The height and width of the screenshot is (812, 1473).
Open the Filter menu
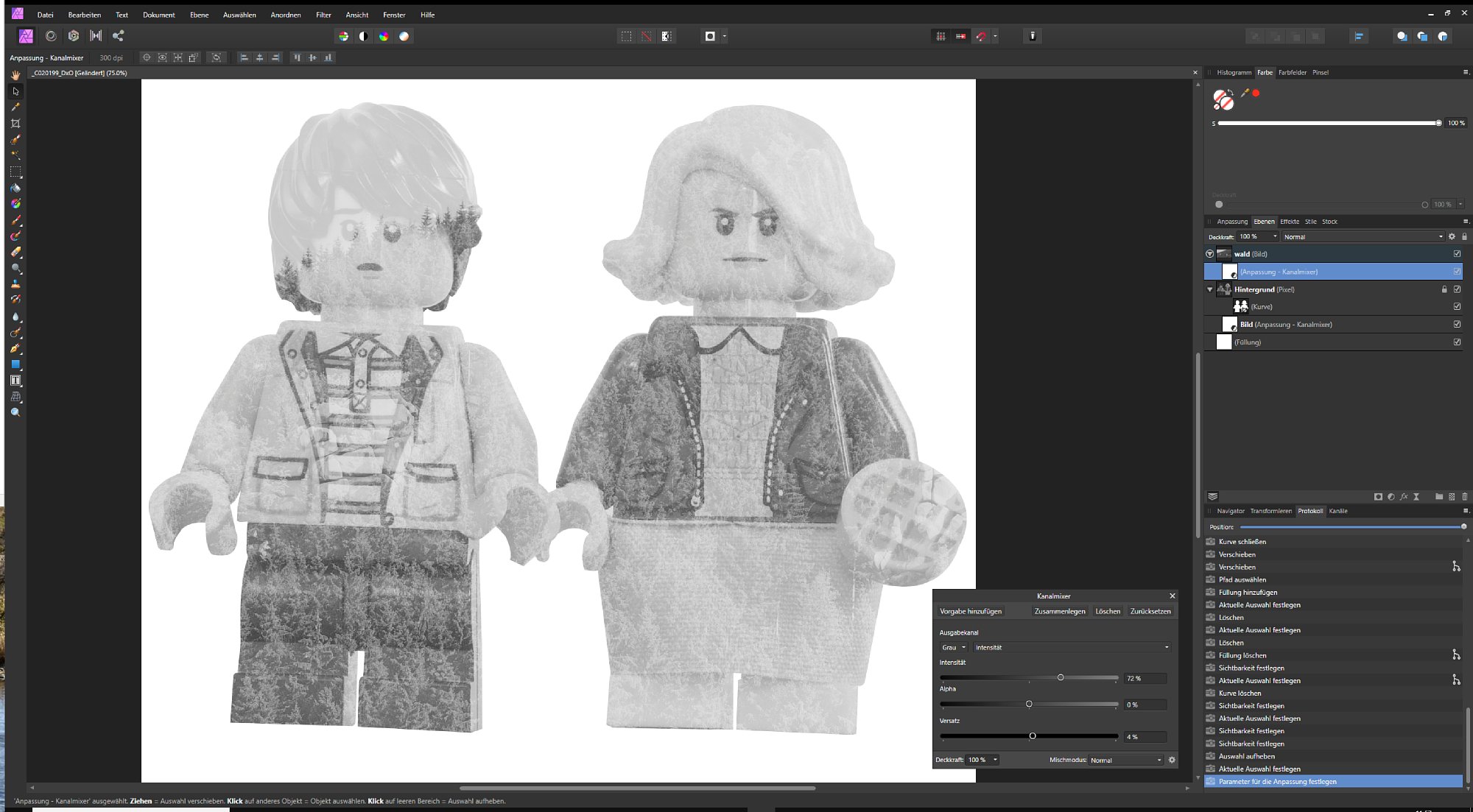point(323,15)
